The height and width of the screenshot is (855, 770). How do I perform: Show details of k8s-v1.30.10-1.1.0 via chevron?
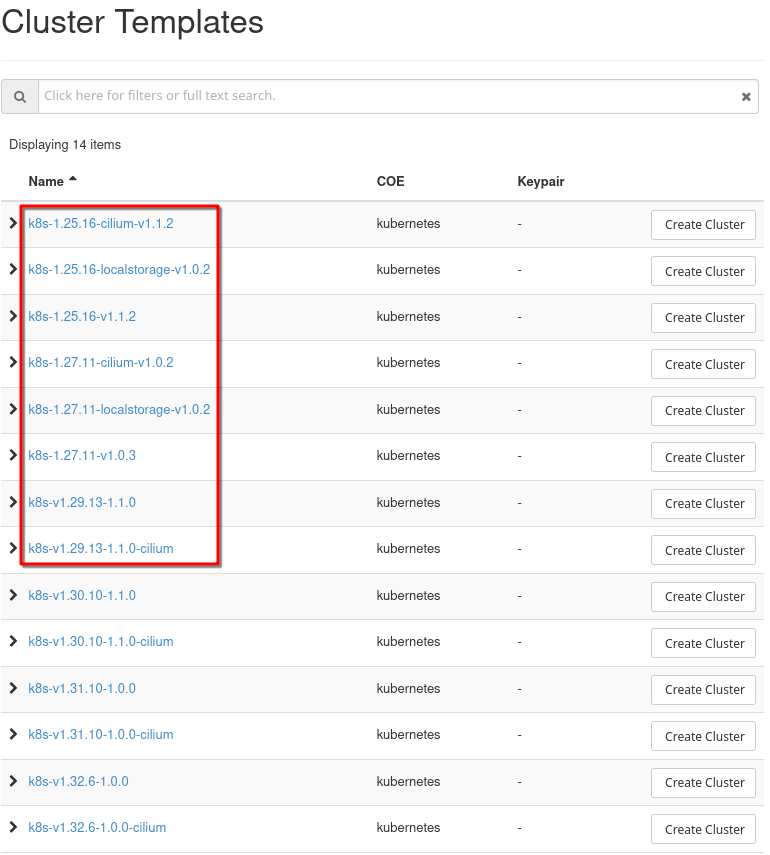(x=13, y=596)
